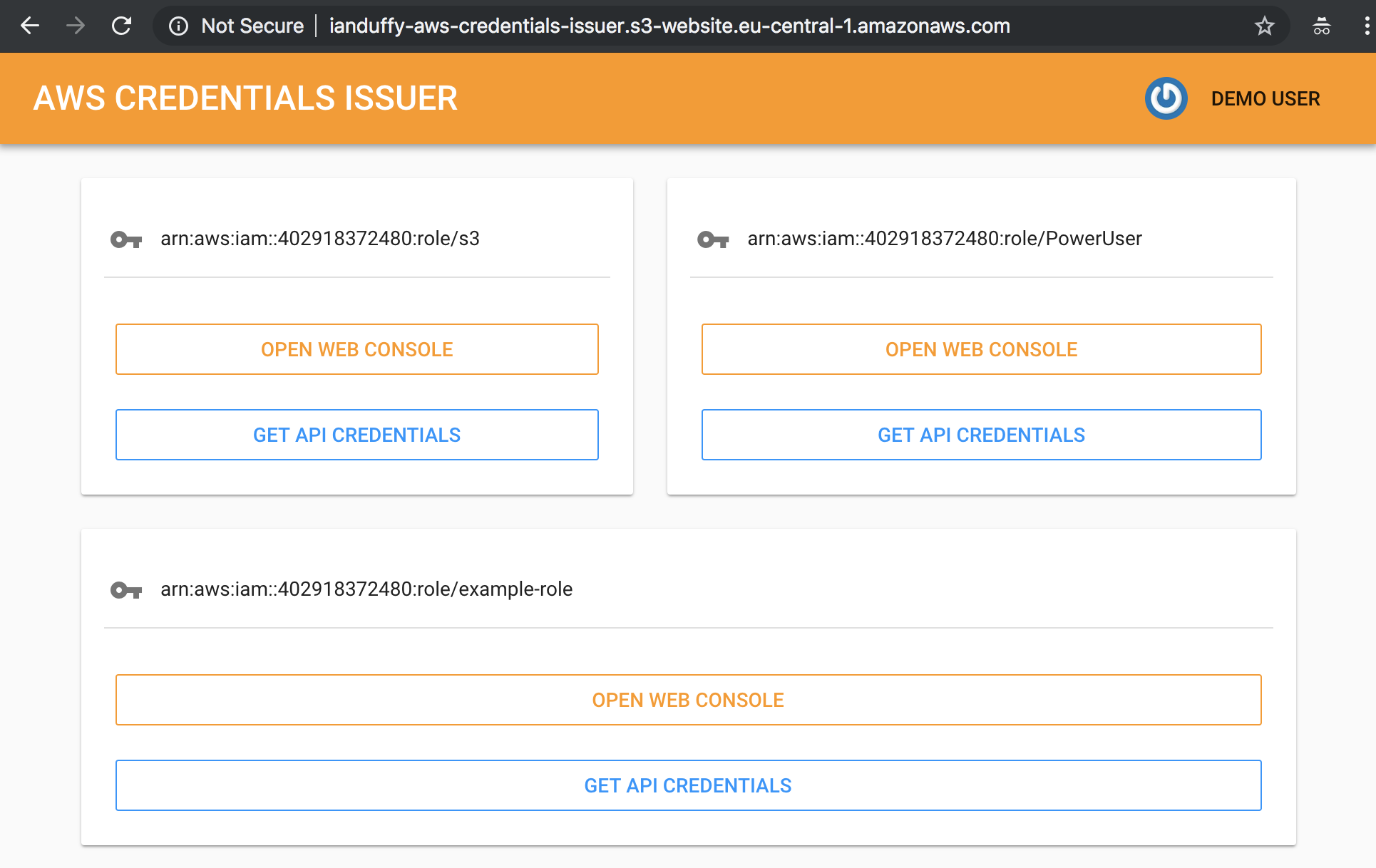The image size is (1376, 868).
Task: Click the browser forward arrow
Action: (76, 26)
